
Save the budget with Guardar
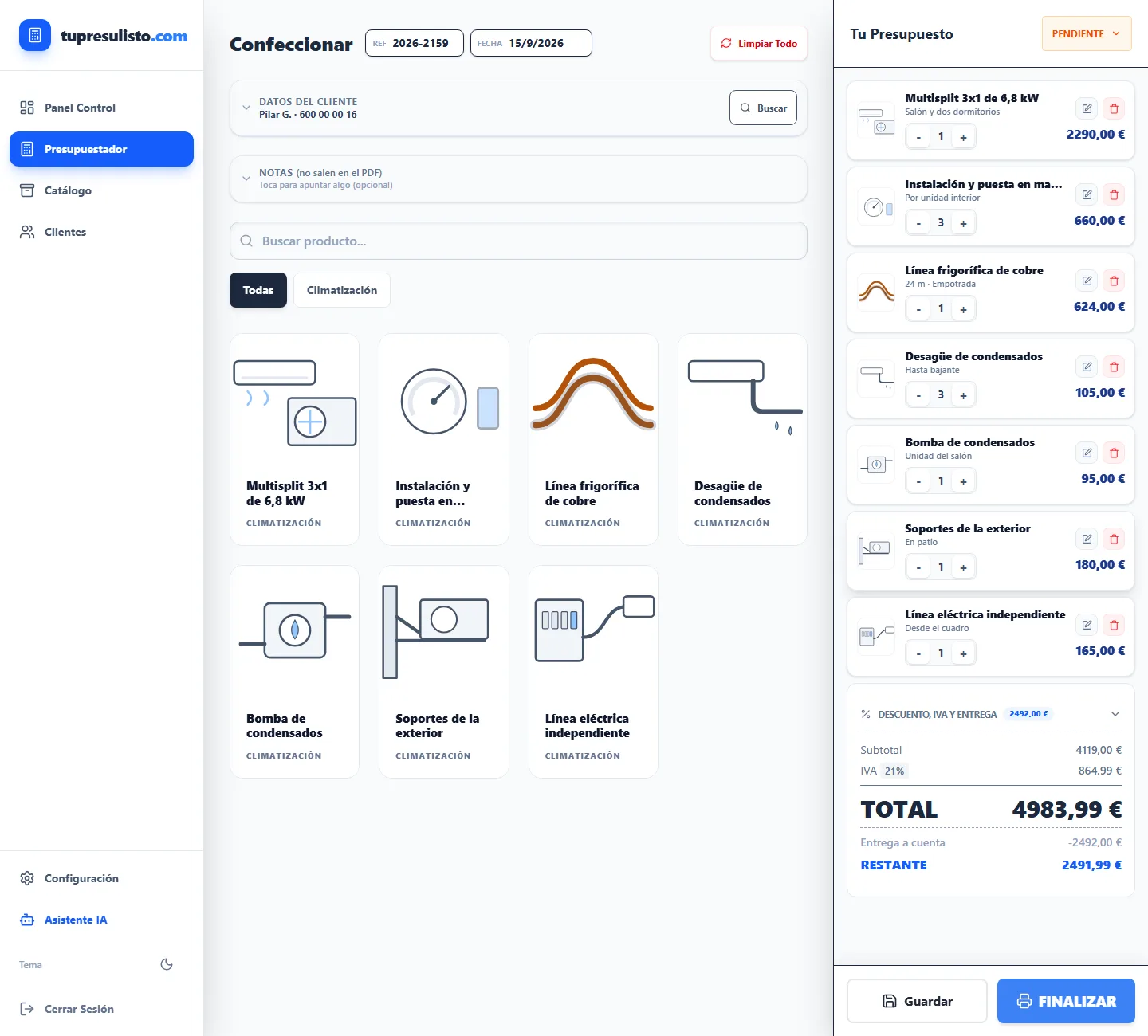coord(917,1001)
